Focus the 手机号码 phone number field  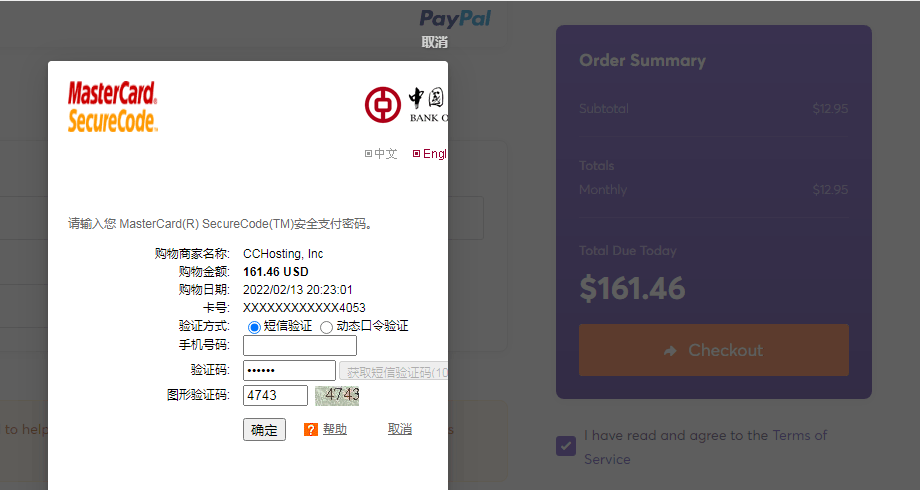(x=300, y=346)
